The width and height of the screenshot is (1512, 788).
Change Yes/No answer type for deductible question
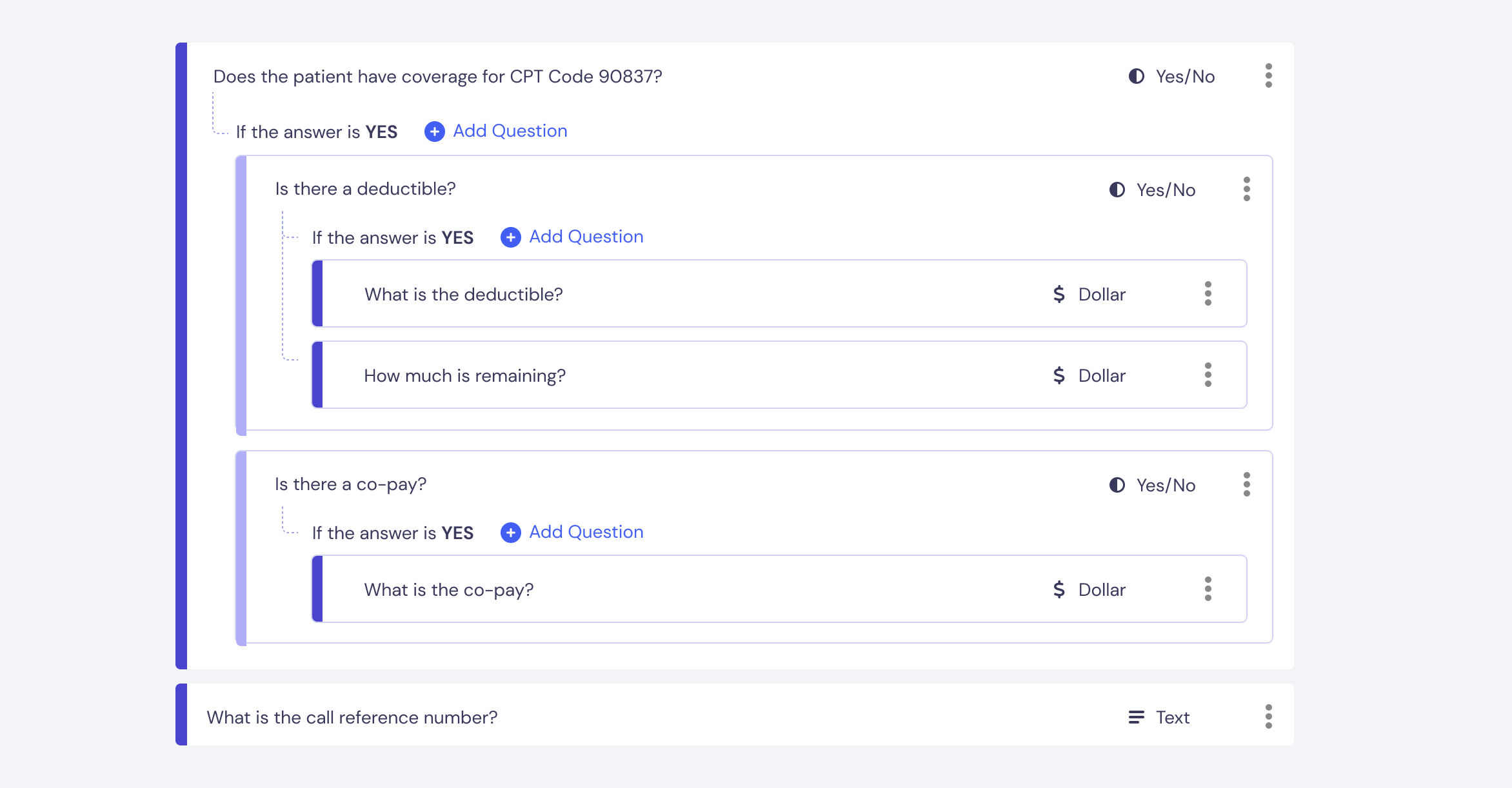(x=1152, y=190)
